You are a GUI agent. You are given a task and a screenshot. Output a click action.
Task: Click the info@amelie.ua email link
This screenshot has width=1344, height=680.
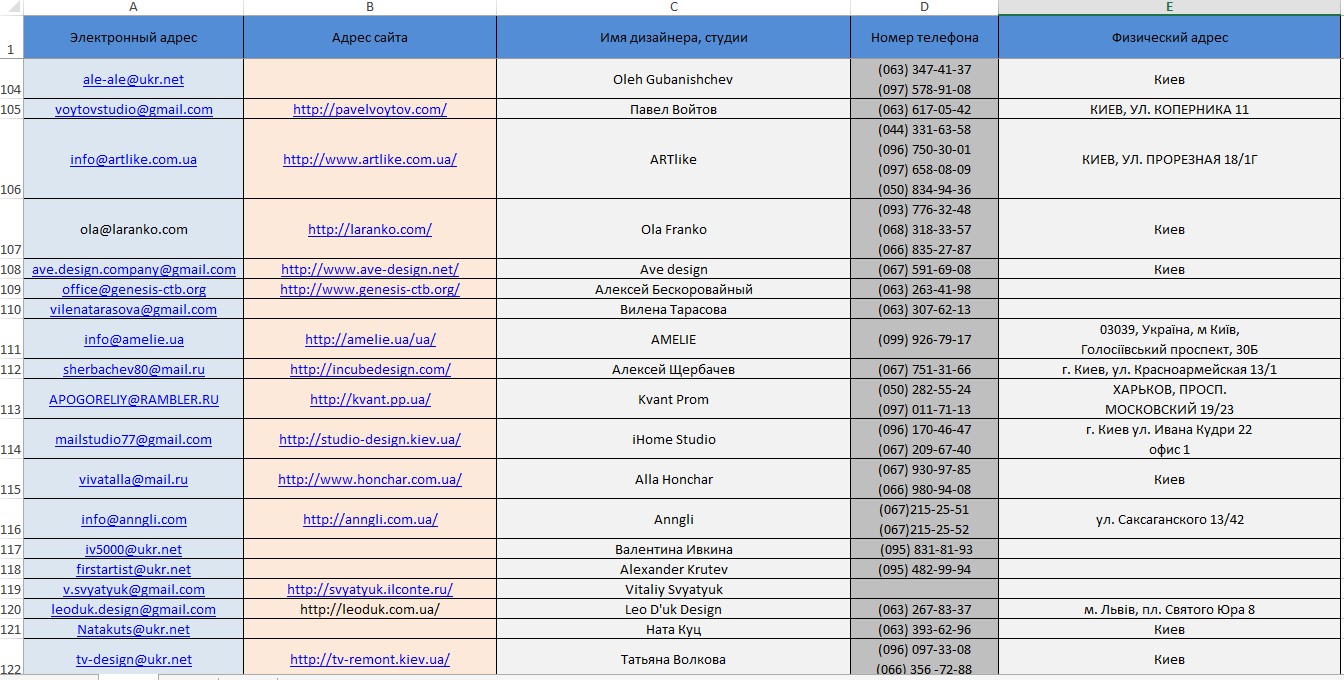point(133,340)
